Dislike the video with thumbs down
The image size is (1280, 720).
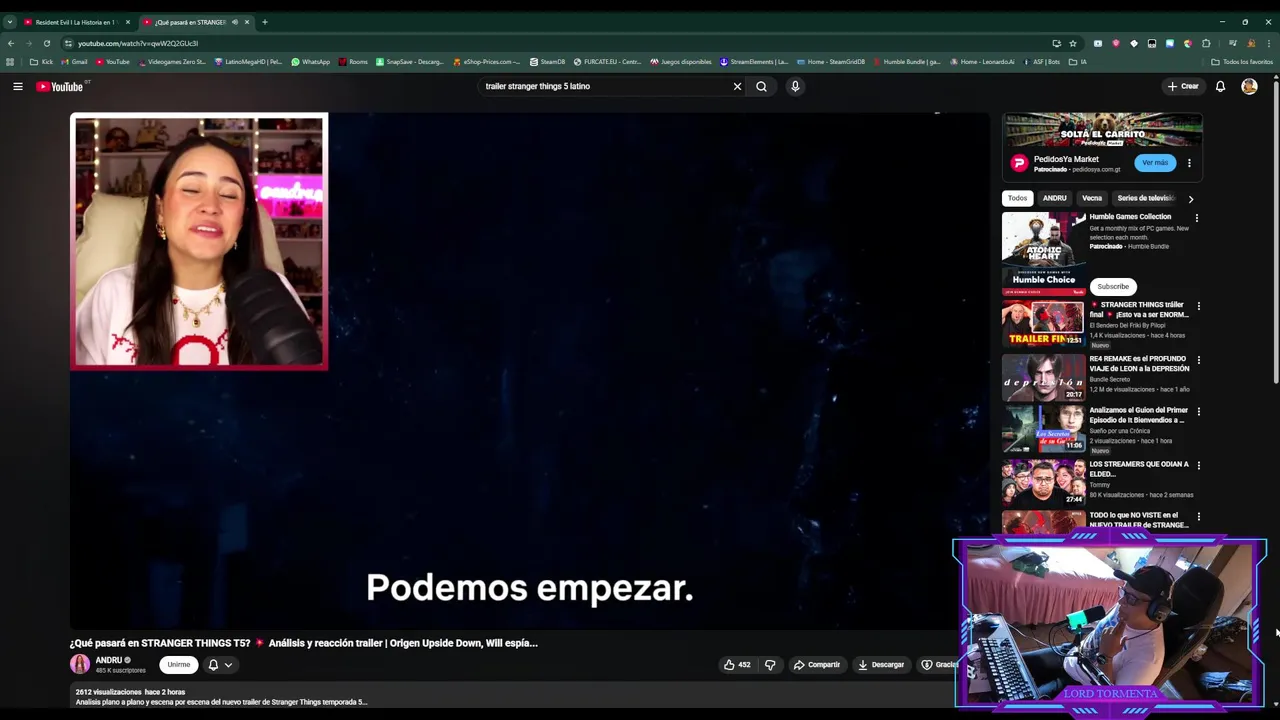point(770,664)
